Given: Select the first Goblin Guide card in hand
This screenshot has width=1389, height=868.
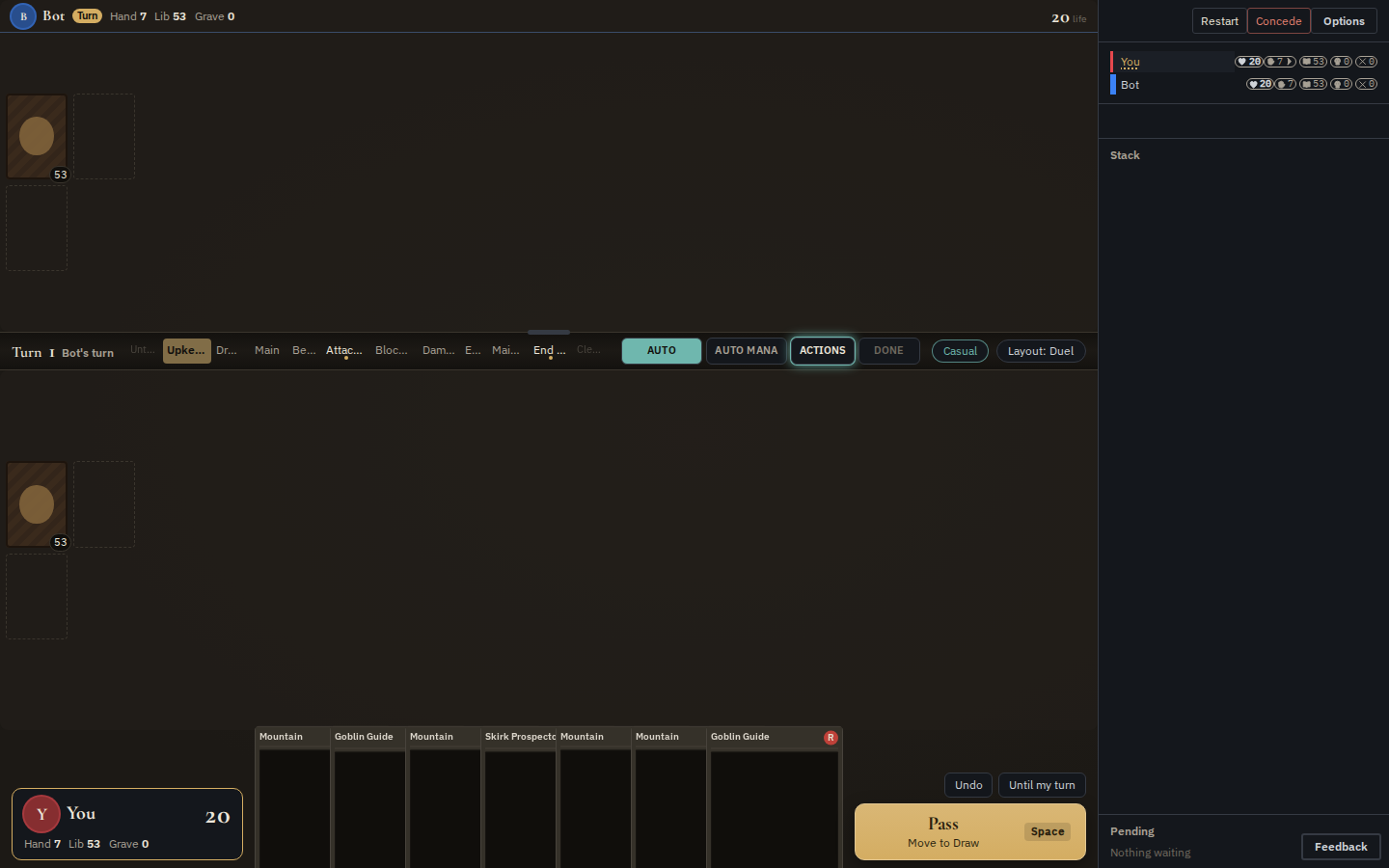Looking at the screenshot, I should pyautogui.click(x=369, y=798).
